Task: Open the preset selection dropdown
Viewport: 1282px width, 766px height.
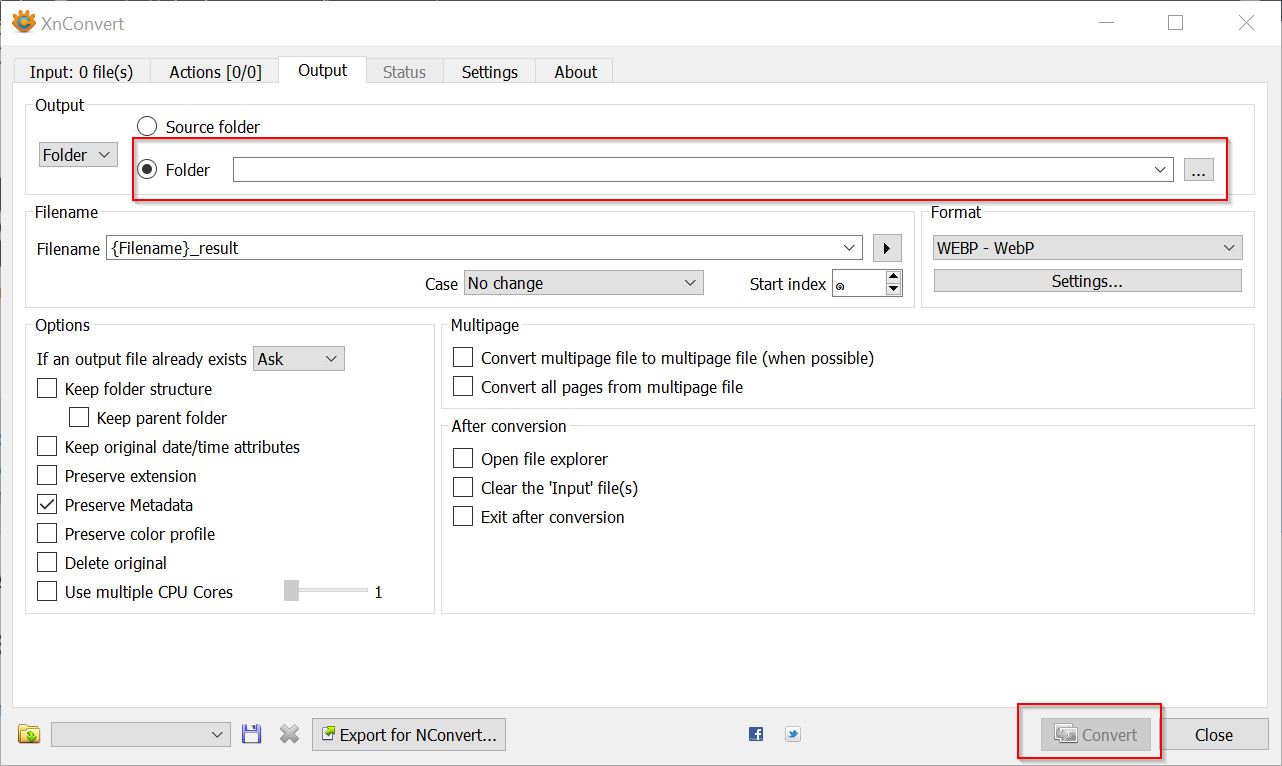Action: pyautogui.click(x=141, y=735)
